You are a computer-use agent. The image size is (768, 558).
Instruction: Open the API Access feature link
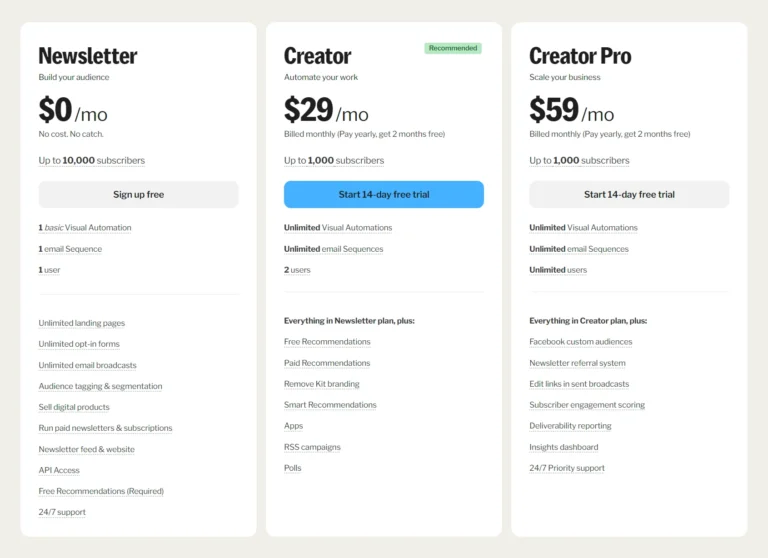click(59, 470)
